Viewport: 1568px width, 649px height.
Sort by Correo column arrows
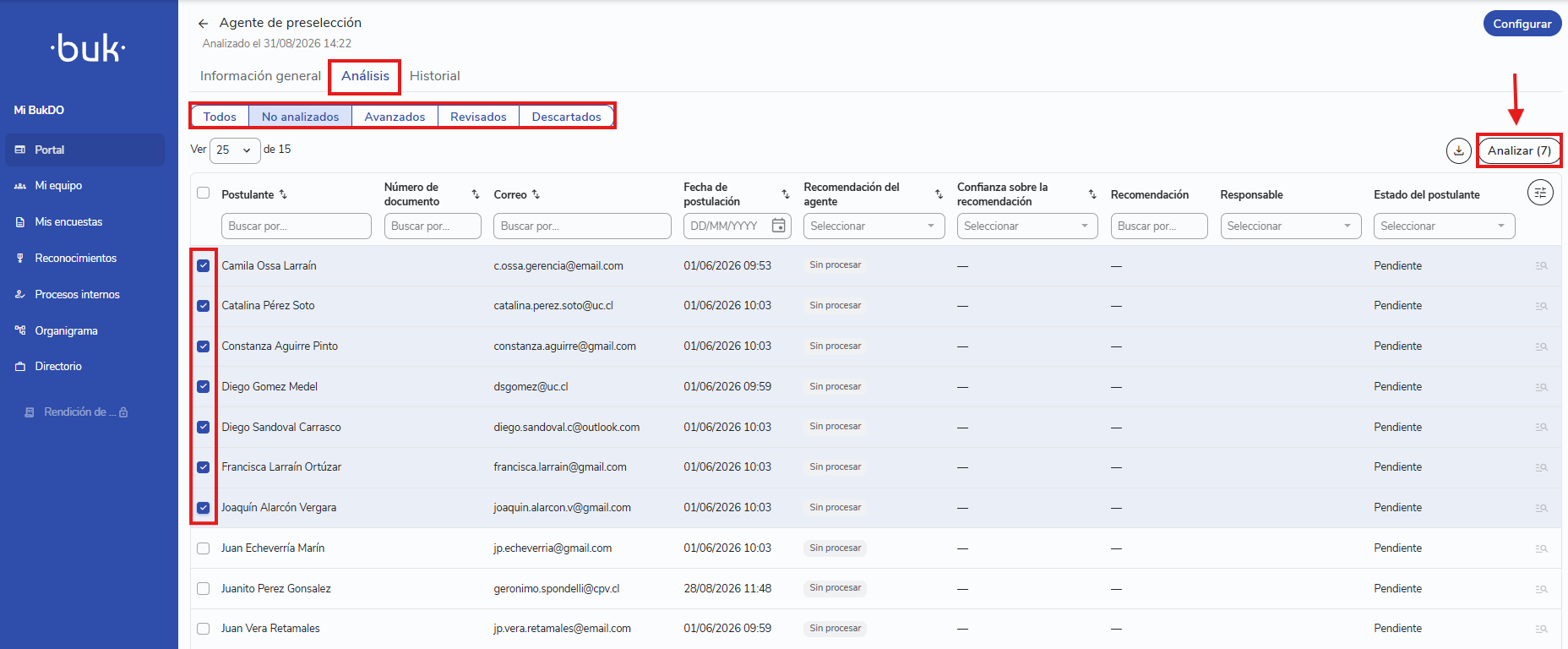(536, 194)
